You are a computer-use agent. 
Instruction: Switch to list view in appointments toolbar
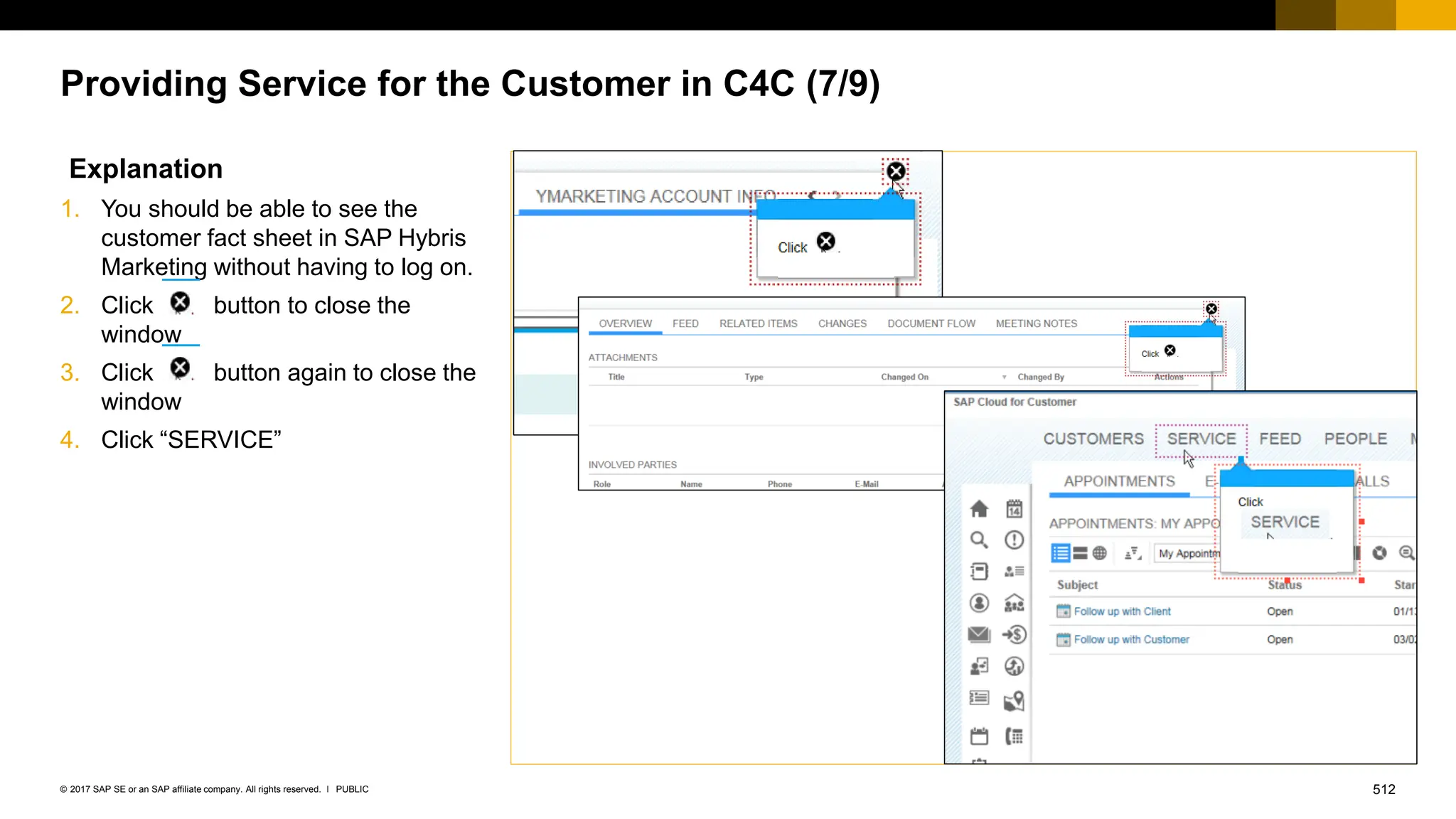click(x=1060, y=553)
